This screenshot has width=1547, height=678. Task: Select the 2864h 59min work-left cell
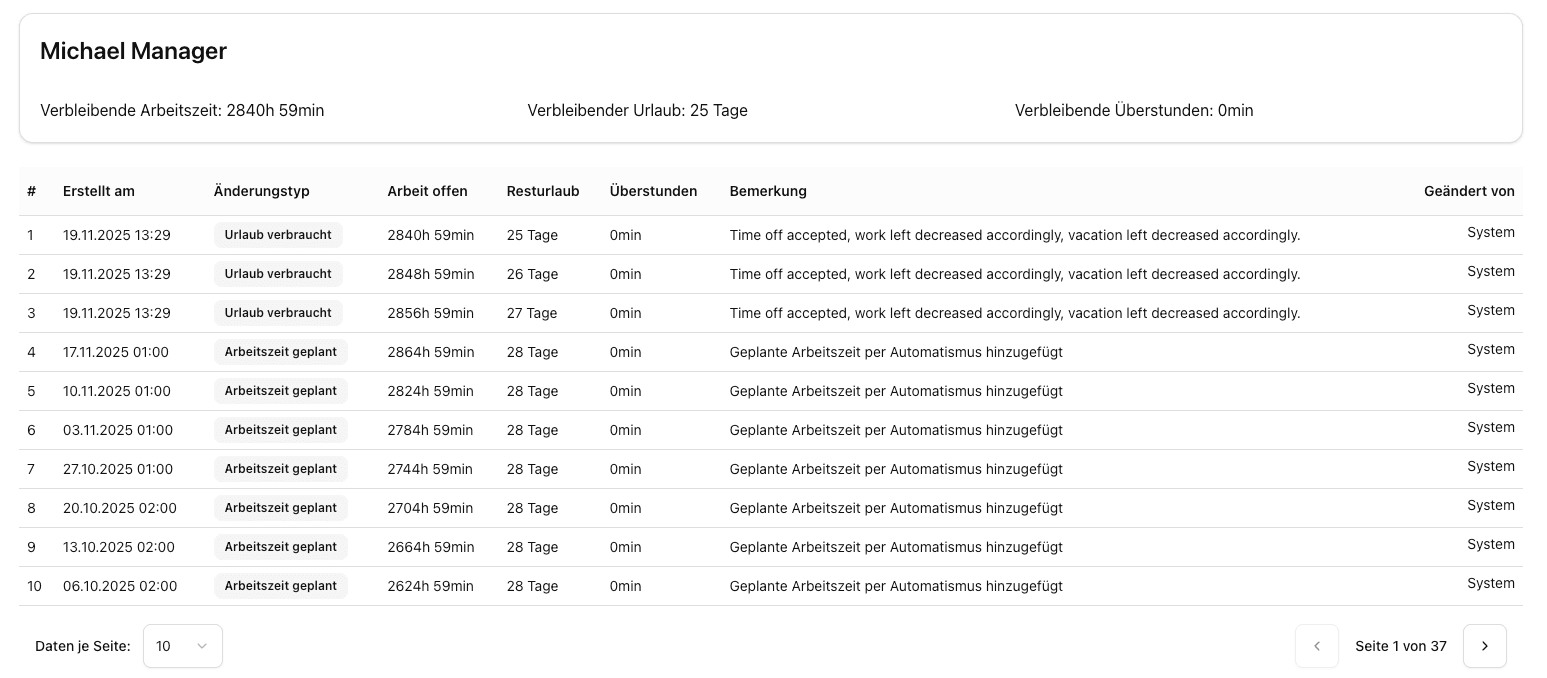click(x=431, y=352)
